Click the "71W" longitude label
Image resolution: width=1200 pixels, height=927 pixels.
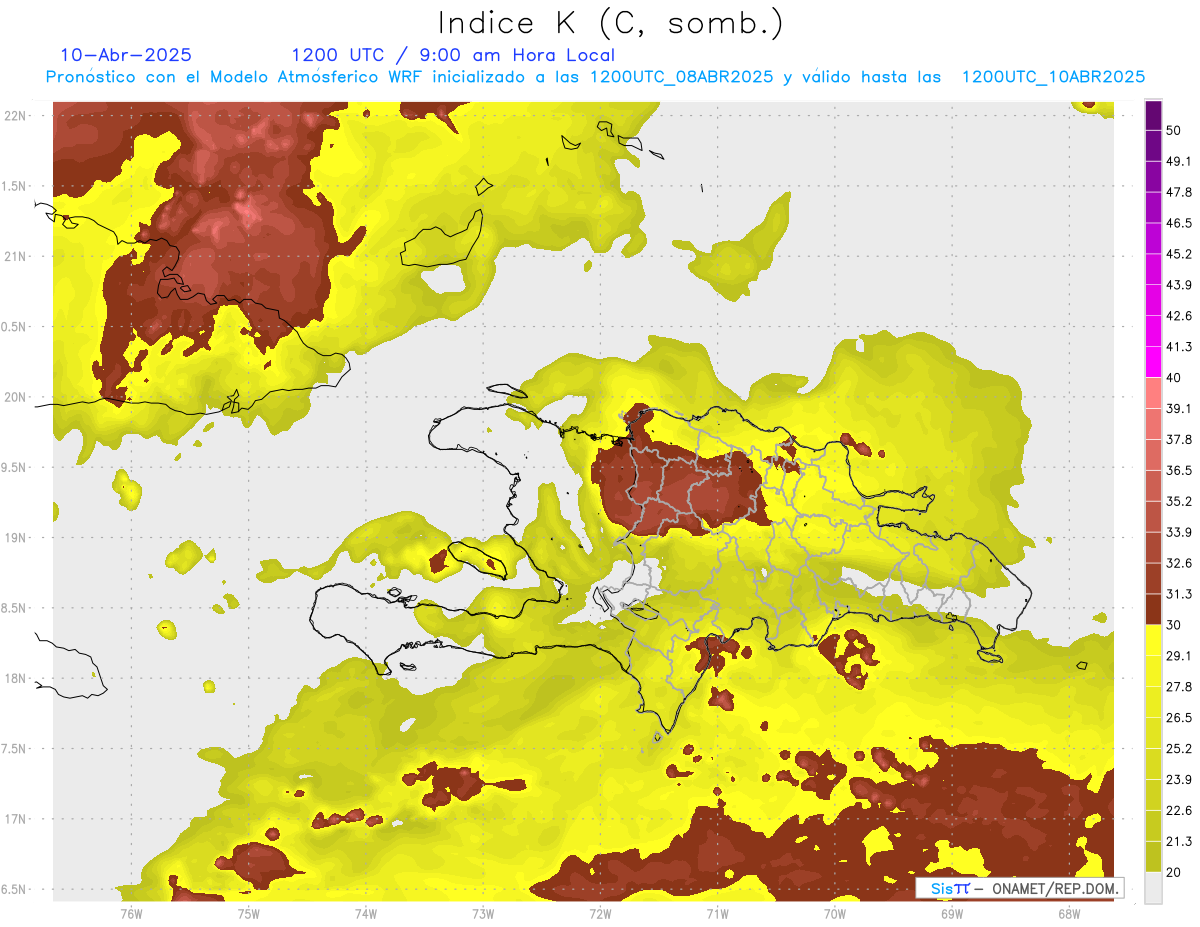717,914
